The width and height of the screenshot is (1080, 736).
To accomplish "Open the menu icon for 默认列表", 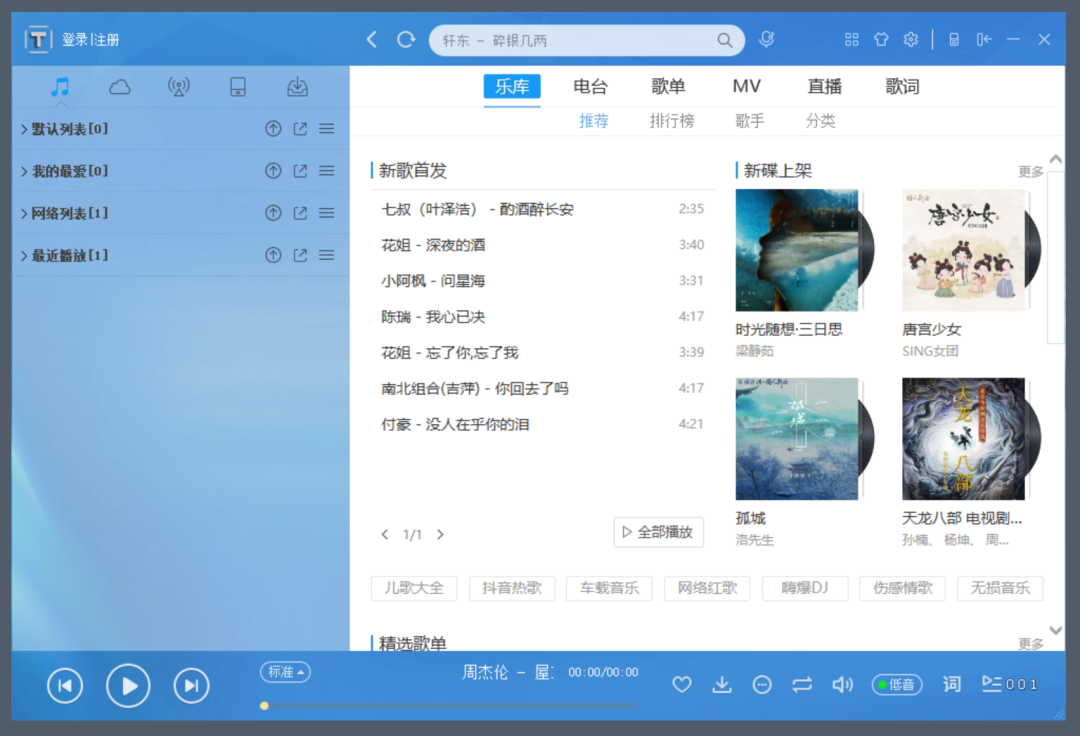I will pyautogui.click(x=326, y=129).
